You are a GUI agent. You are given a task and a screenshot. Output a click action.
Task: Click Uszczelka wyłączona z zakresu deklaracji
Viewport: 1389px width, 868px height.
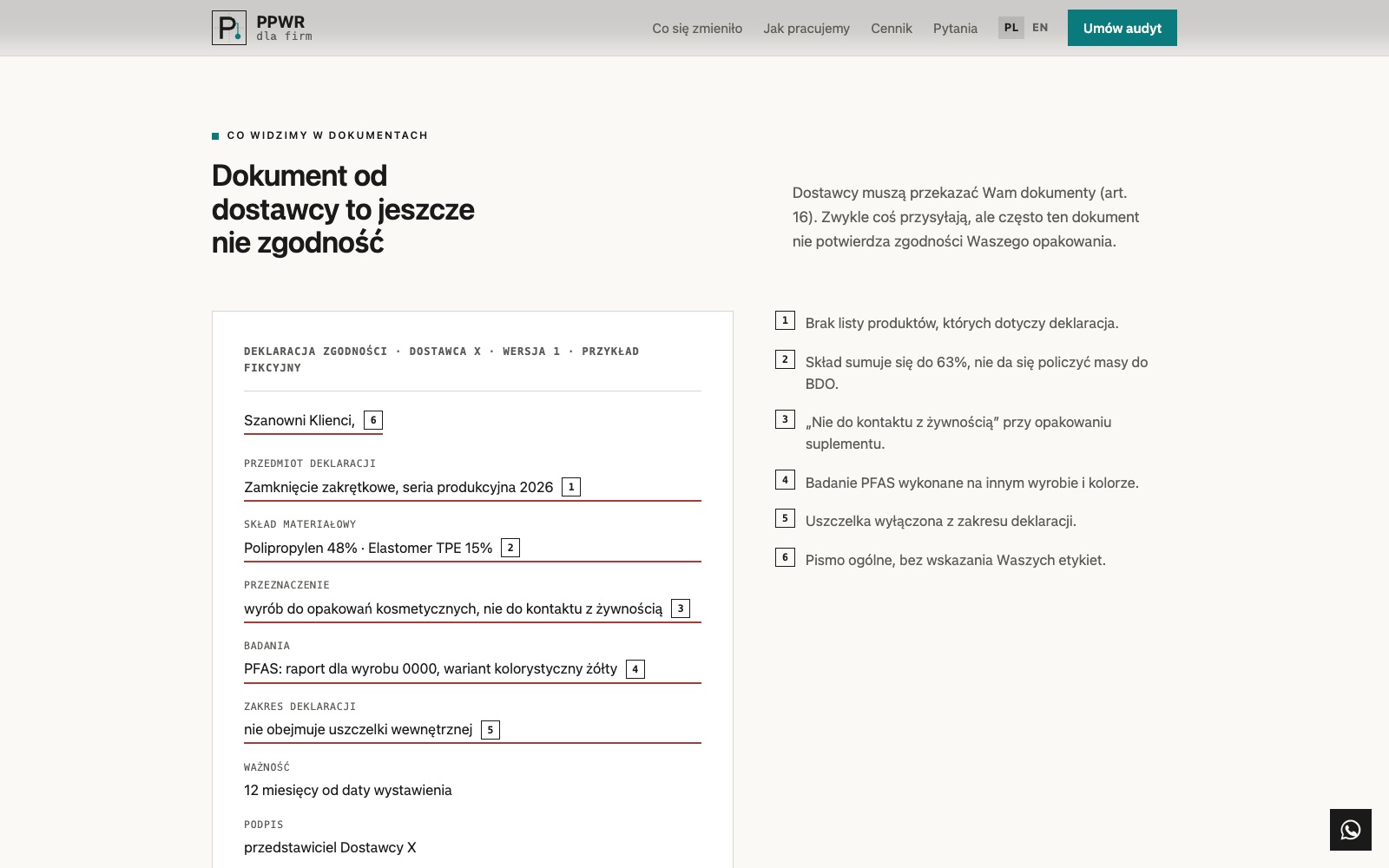point(941,522)
